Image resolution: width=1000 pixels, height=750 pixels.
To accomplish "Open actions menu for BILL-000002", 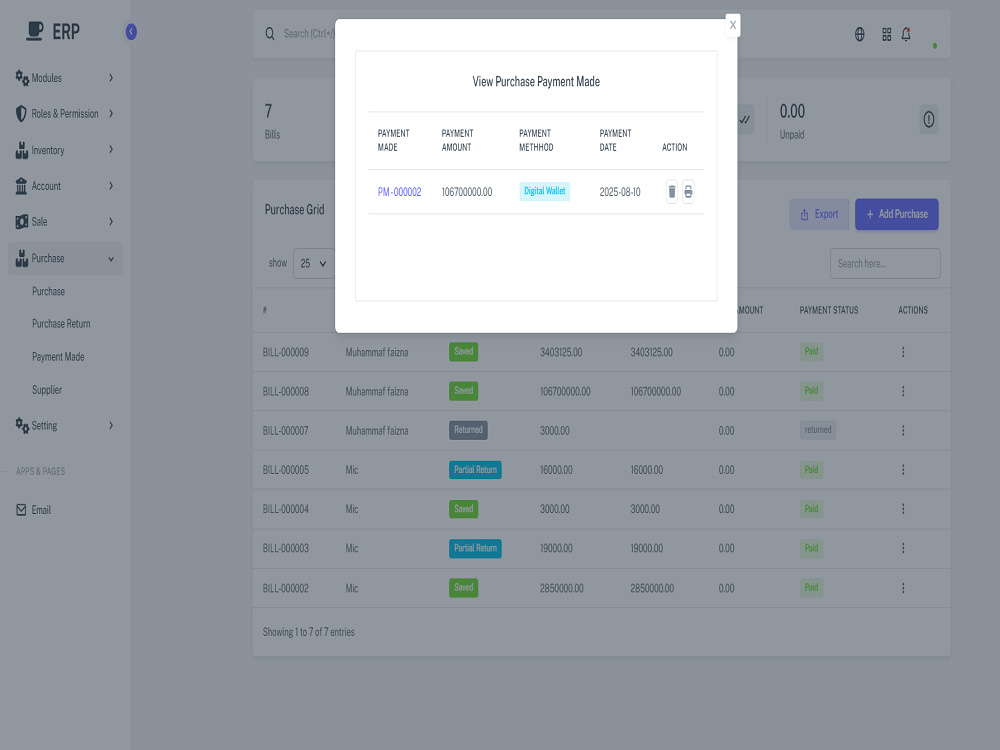I will click(x=903, y=588).
